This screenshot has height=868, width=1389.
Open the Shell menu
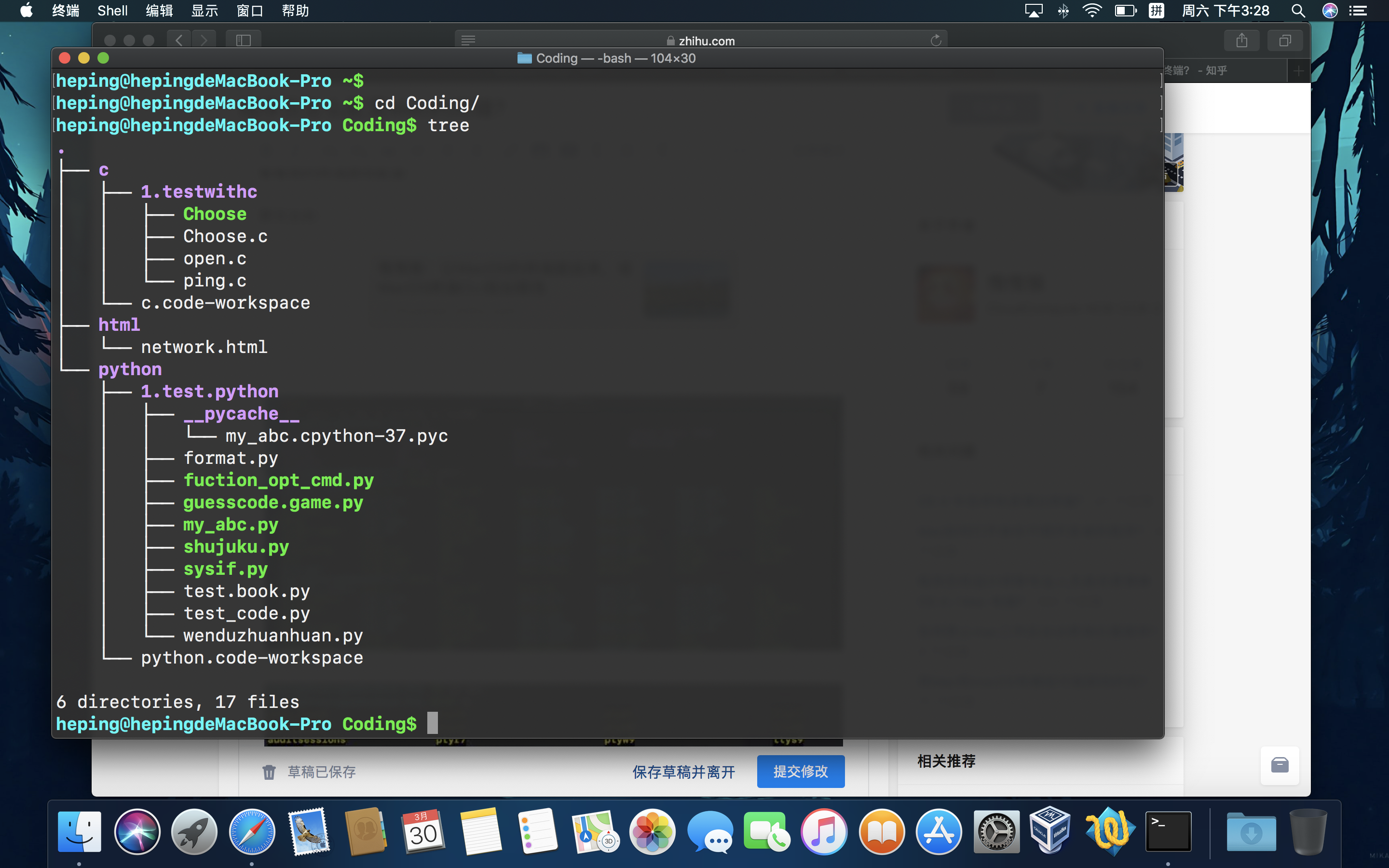(112, 11)
